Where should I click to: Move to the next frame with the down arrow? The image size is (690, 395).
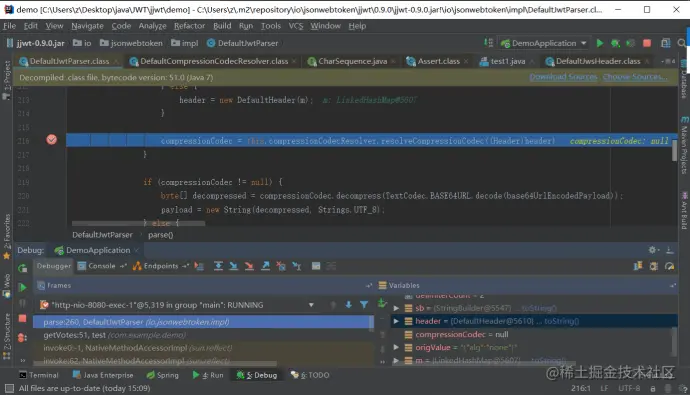[348, 304]
